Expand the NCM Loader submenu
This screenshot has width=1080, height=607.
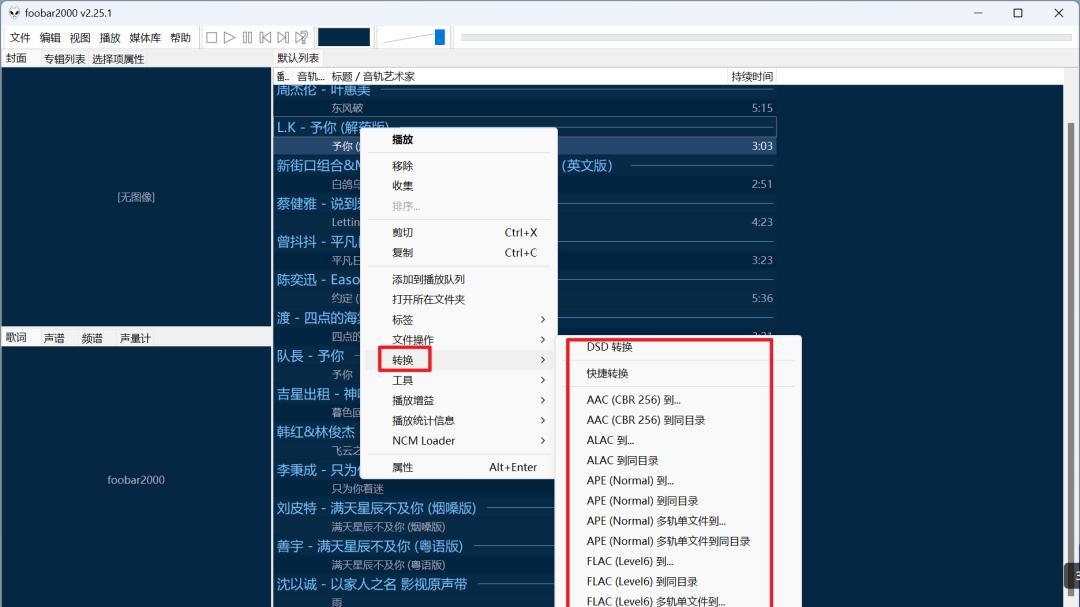459,440
